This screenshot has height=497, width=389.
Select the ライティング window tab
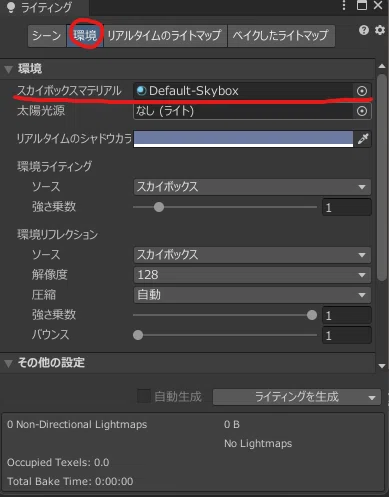(44, 7)
